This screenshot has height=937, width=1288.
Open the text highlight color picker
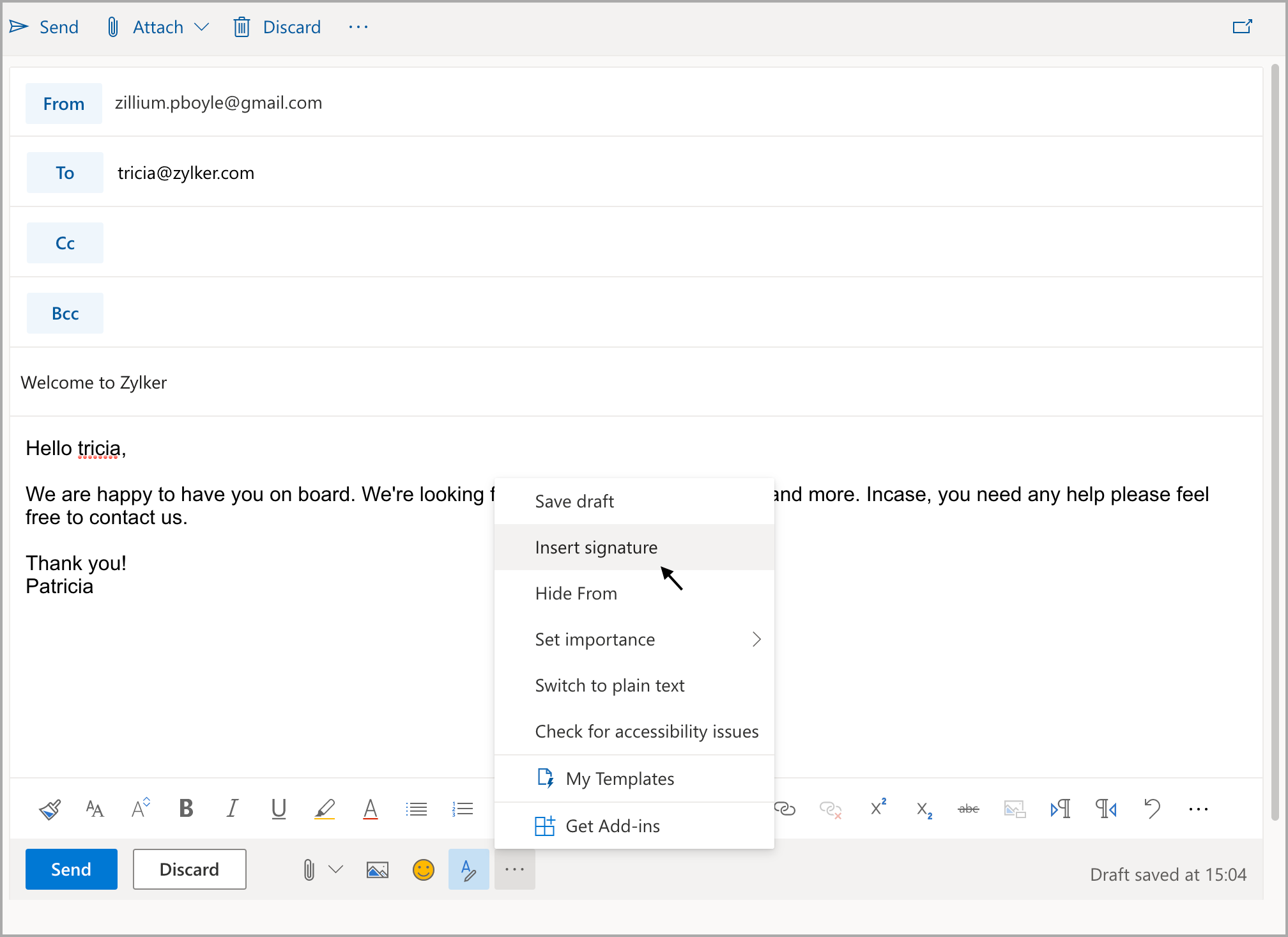(325, 809)
